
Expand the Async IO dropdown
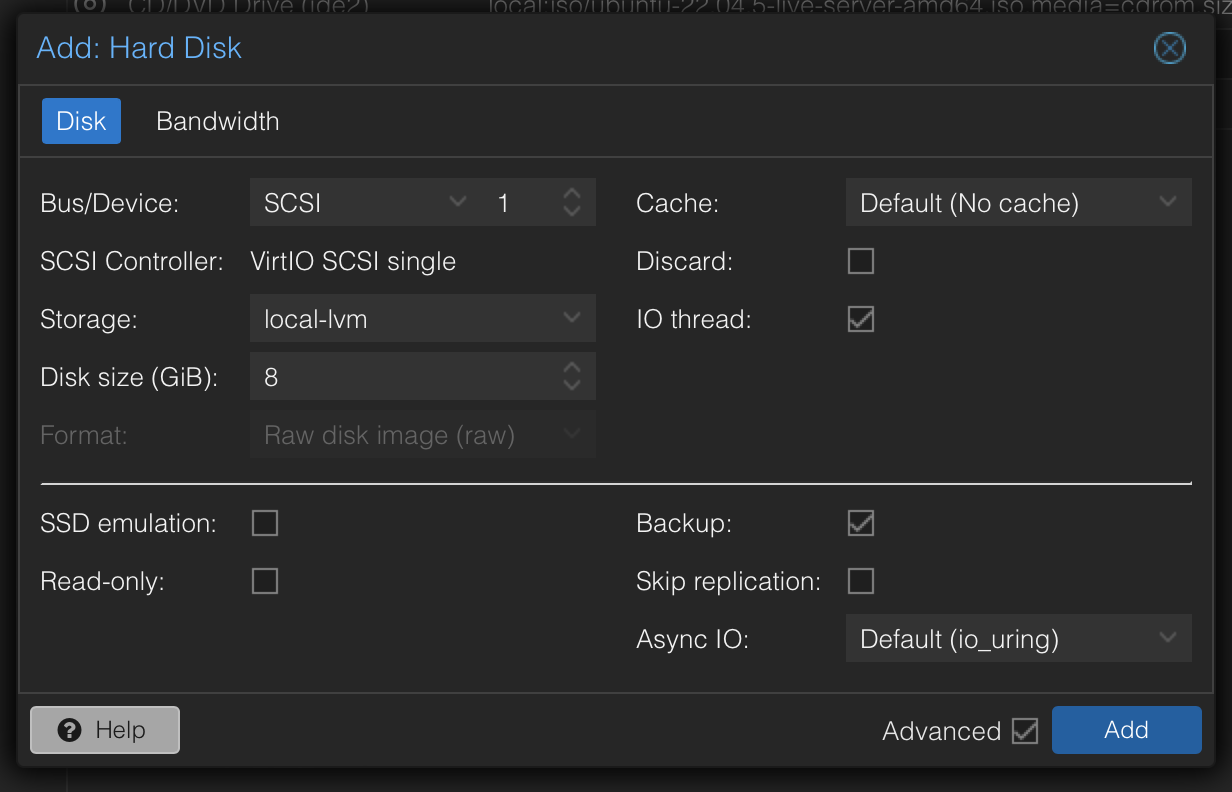[1167, 639]
